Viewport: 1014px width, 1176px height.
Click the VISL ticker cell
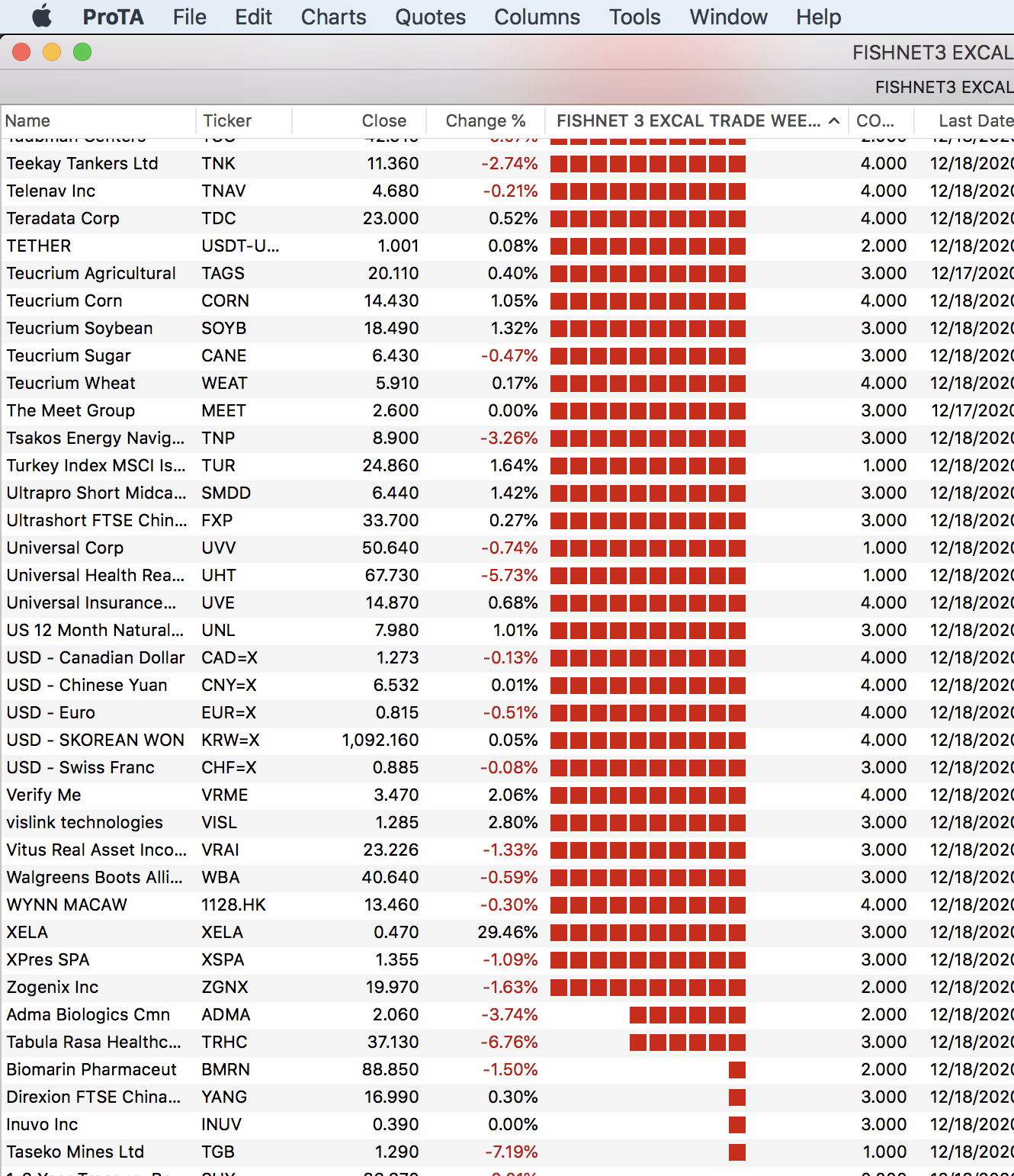tap(219, 822)
